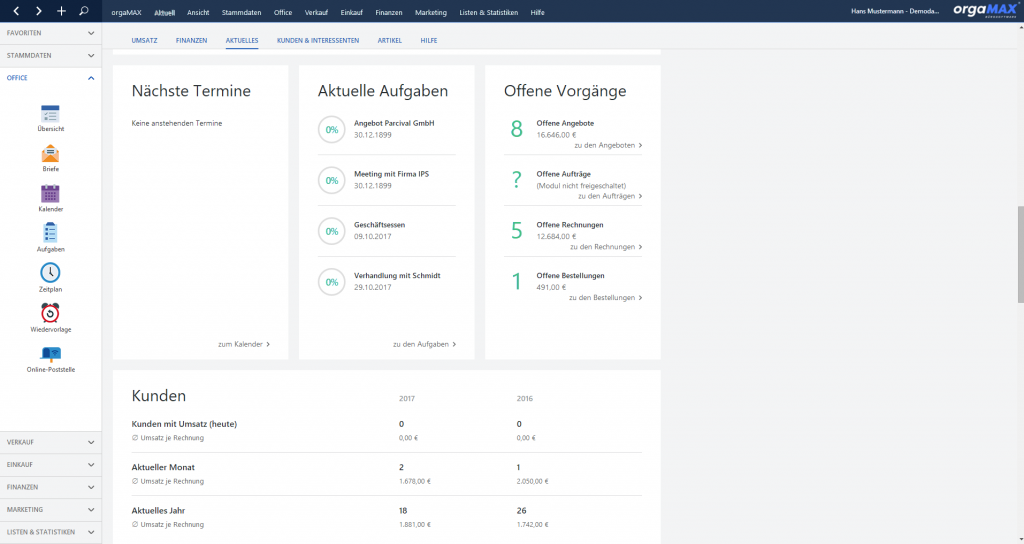Switch to the Umsatz tab

[144, 40]
